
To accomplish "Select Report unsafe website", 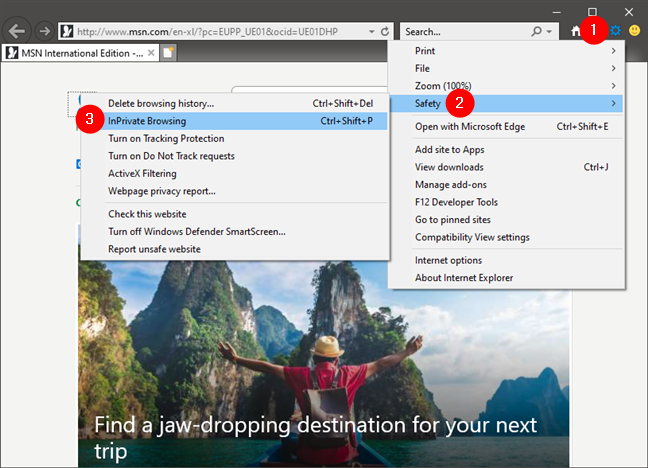I will point(234,249).
